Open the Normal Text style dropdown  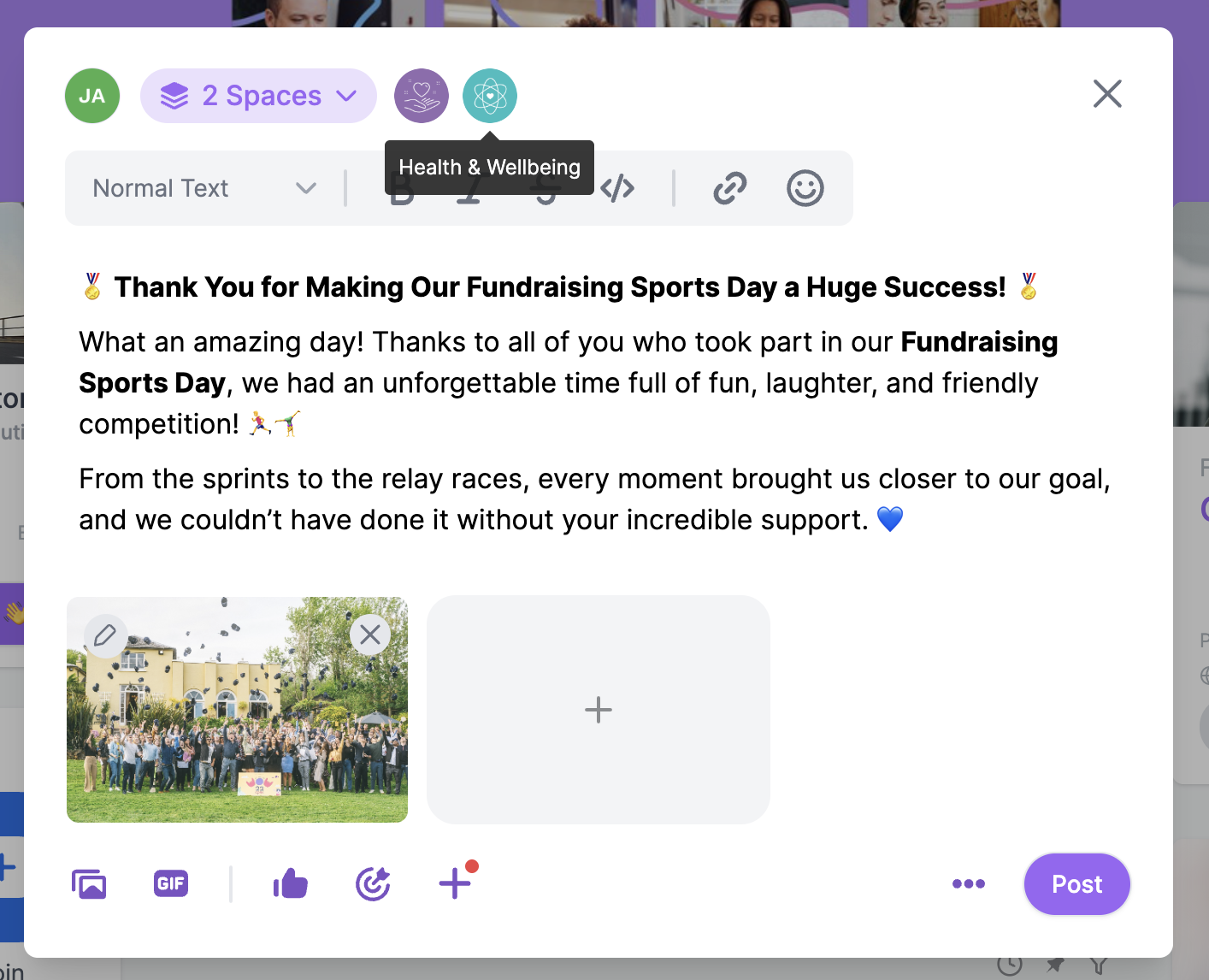pos(205,188)
